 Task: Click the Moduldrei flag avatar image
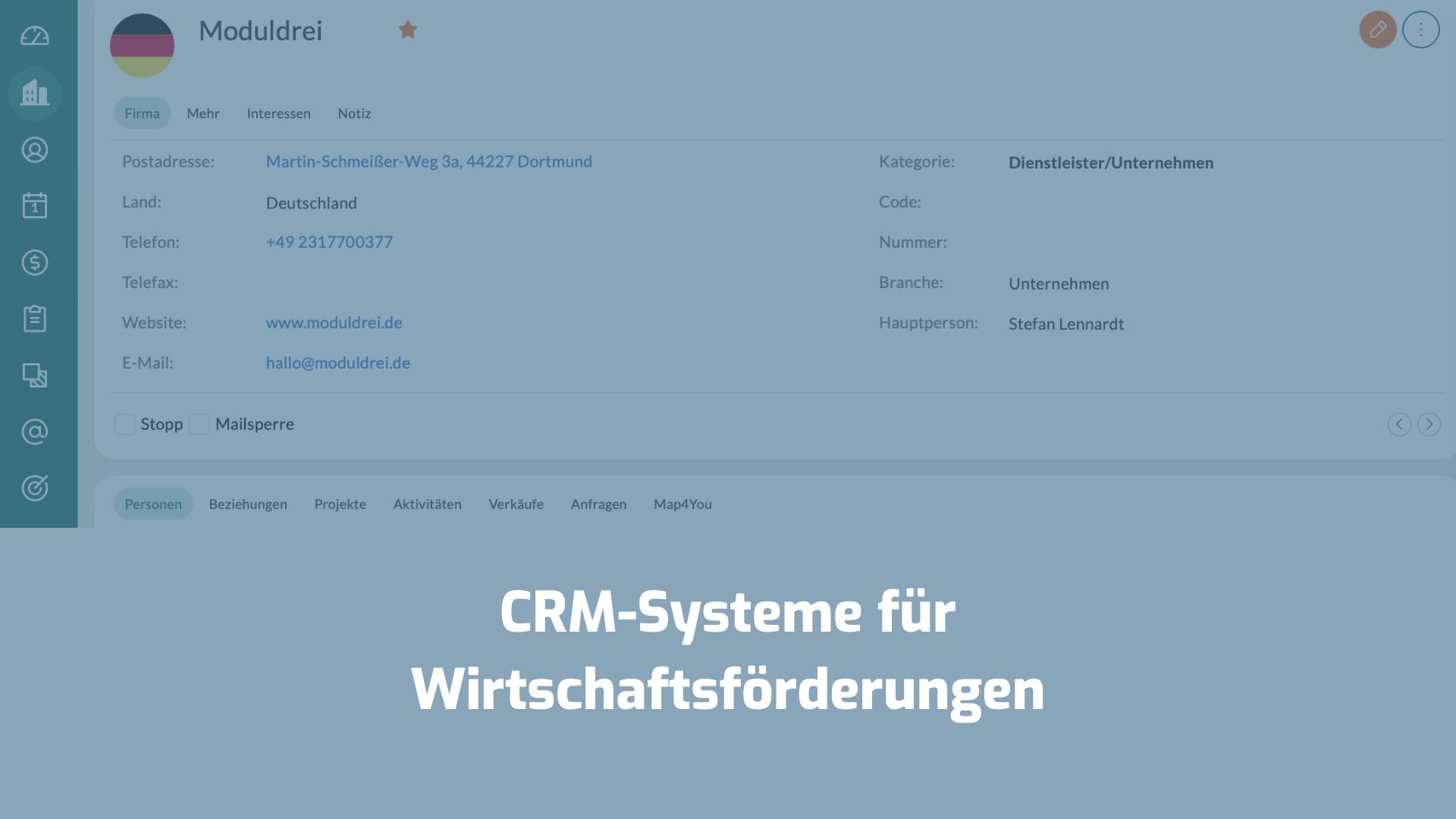coord(142,45)
